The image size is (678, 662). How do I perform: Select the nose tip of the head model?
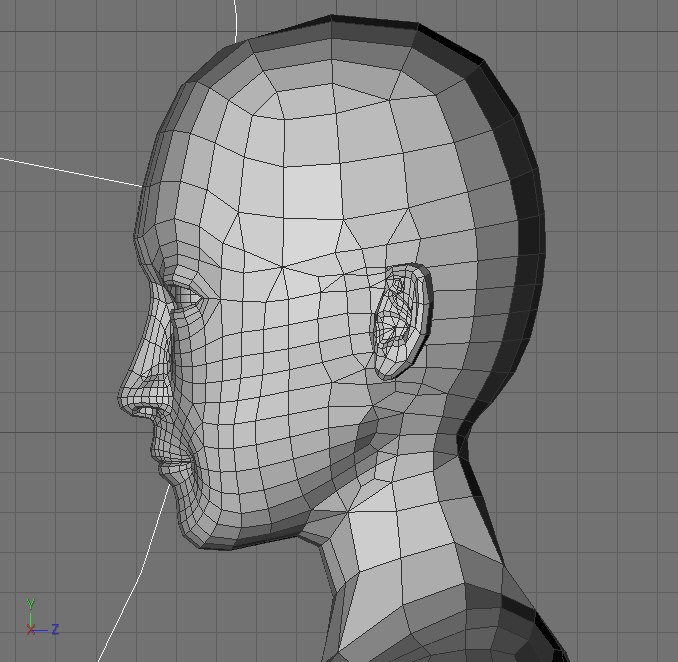point(126,400)
